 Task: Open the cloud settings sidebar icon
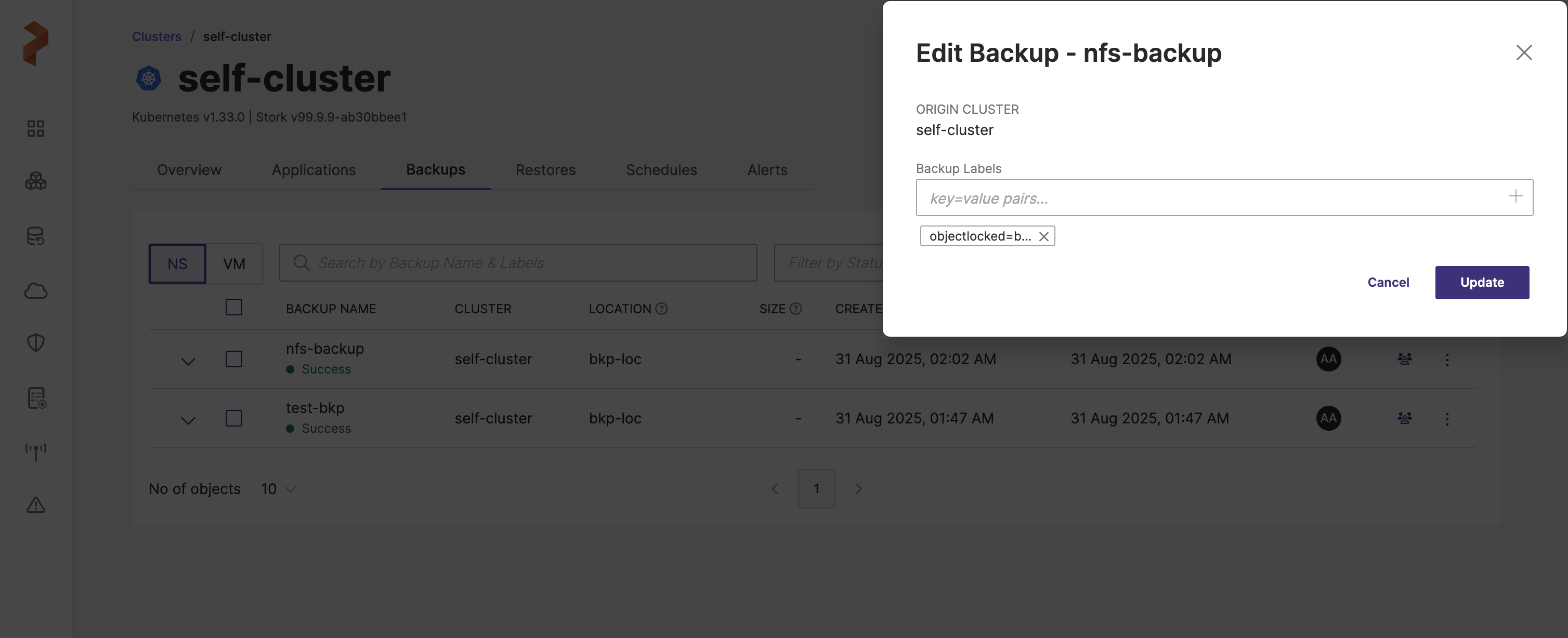tap(36, 291)
